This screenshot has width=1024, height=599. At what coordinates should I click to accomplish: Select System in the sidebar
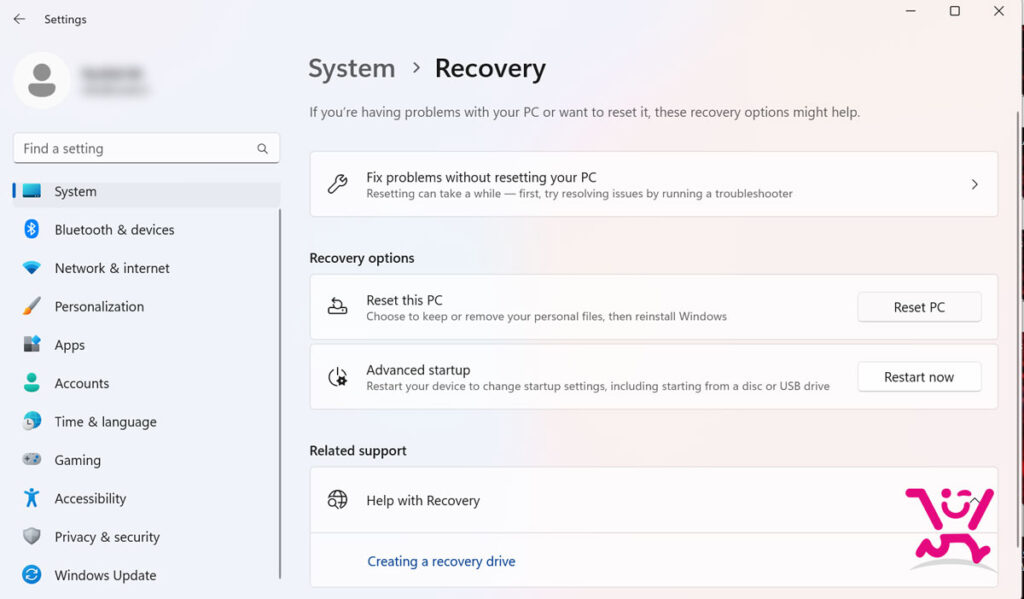pos(146,191)
